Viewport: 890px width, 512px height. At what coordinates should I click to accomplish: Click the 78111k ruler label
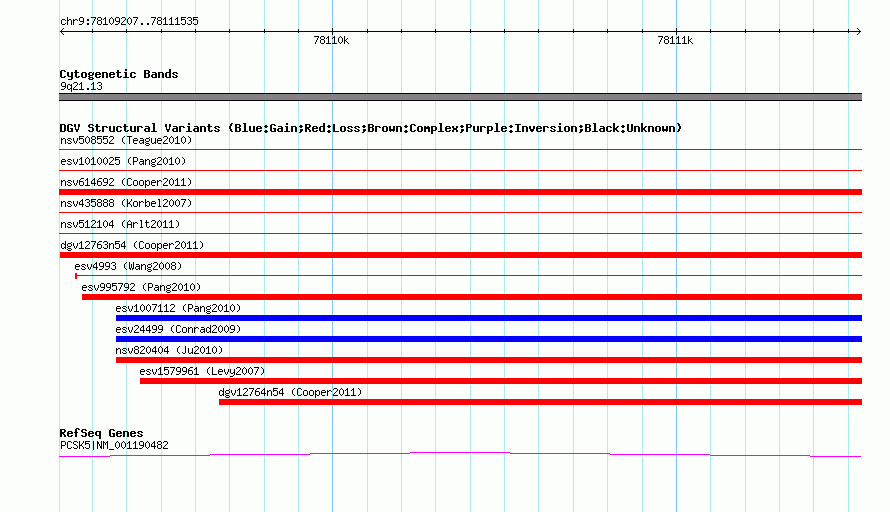[675, 40]
